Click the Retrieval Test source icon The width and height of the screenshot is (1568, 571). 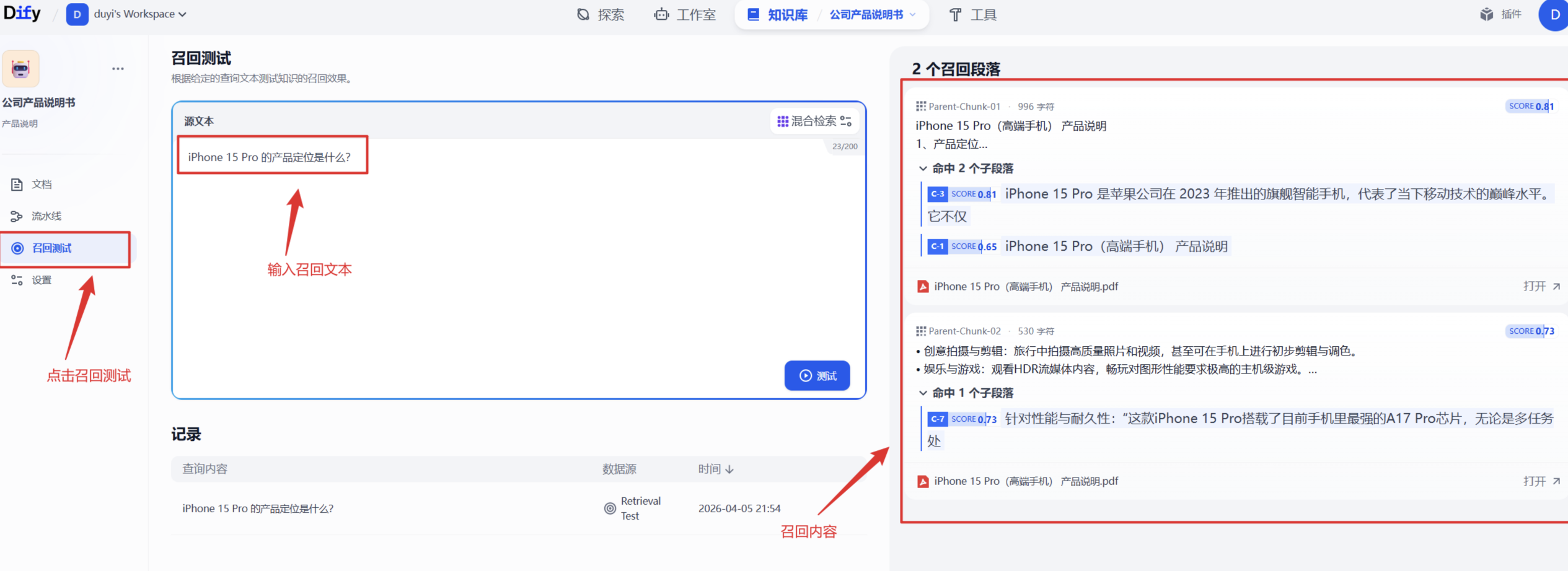click(610, 508)
